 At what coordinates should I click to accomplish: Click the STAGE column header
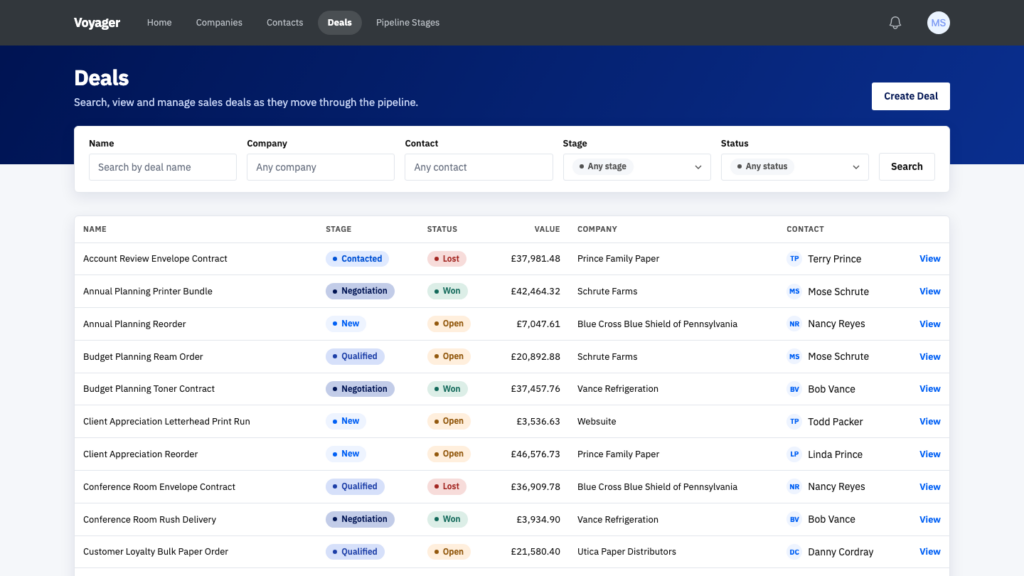click(x=338, y=229)
